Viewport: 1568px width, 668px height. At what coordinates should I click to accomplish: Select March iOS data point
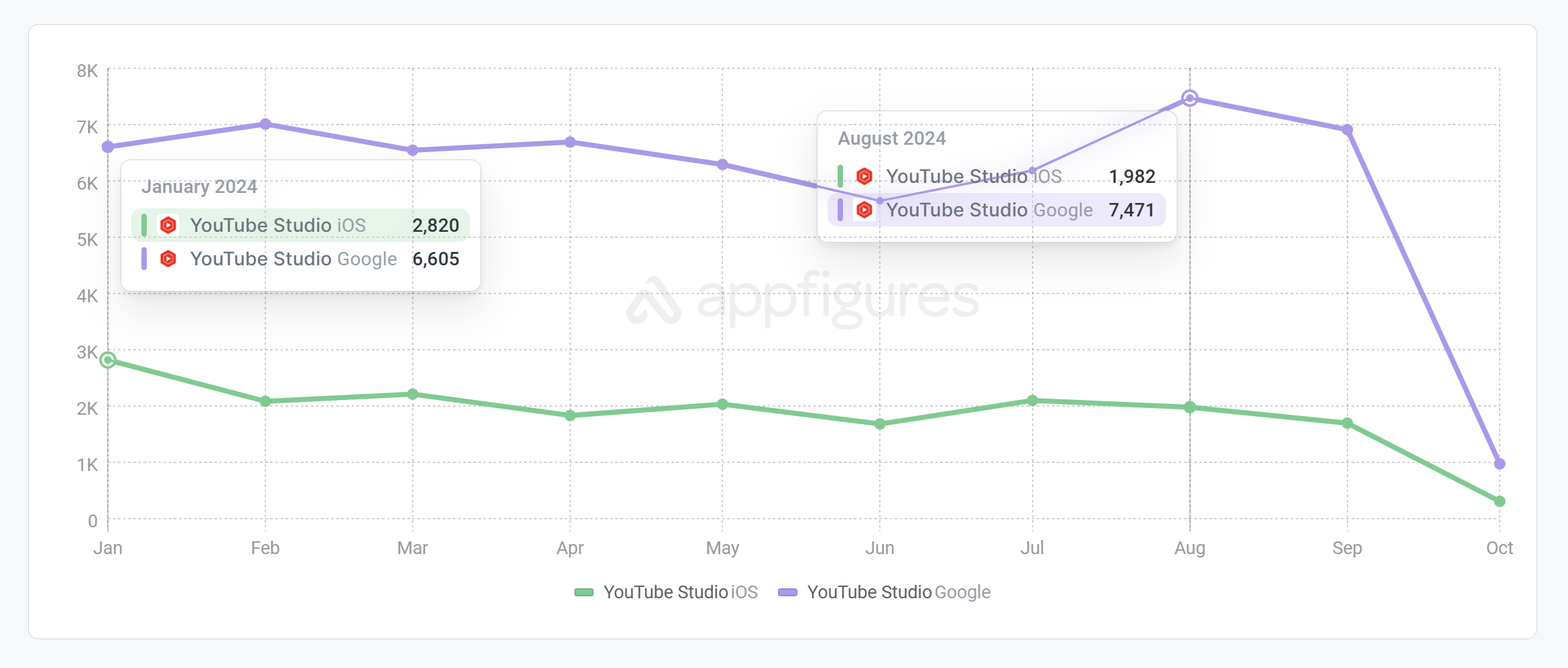point(413,394)
